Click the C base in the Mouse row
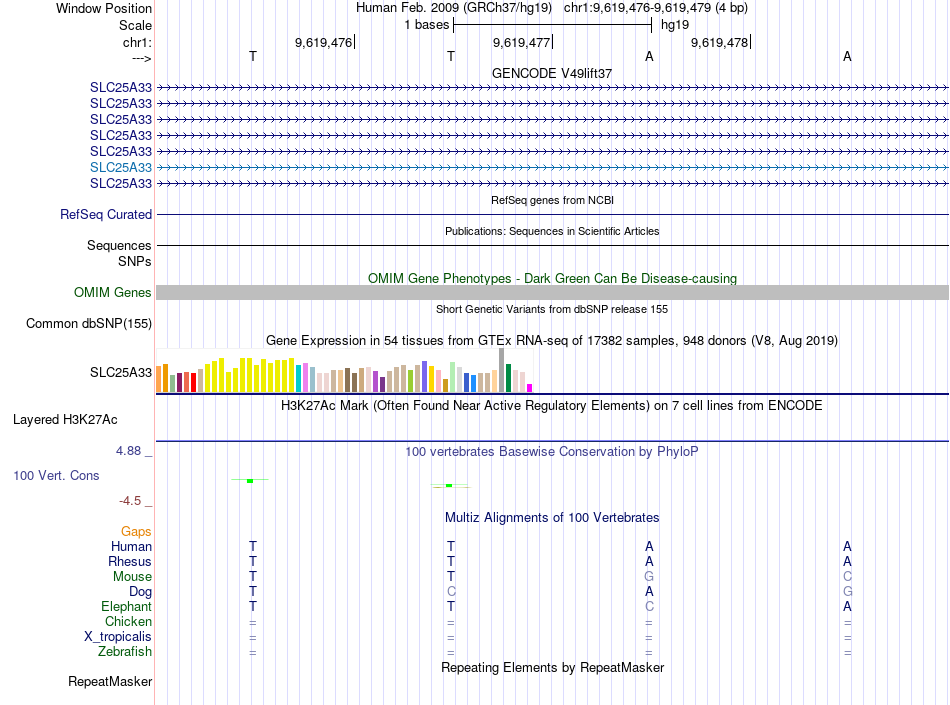Screen dimensions: 950x705 [x=847, y=577]
